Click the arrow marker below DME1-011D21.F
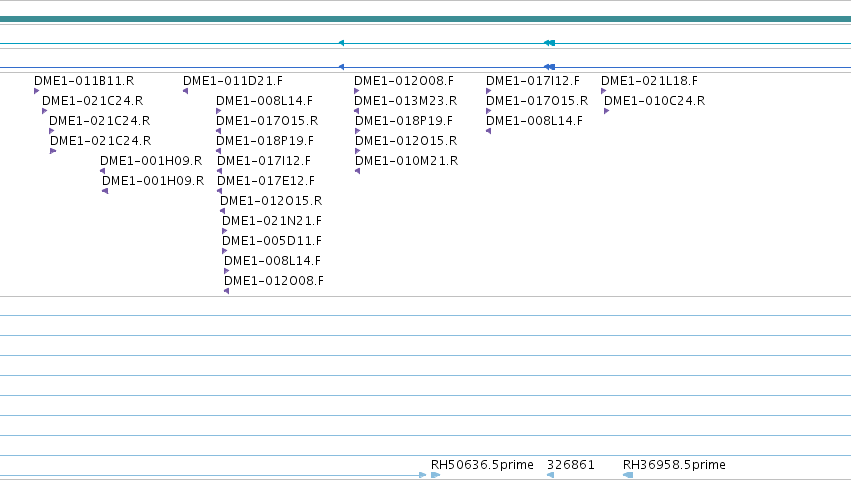The width and height of the screenshot is (851, 480). click(x=186, y=91)
